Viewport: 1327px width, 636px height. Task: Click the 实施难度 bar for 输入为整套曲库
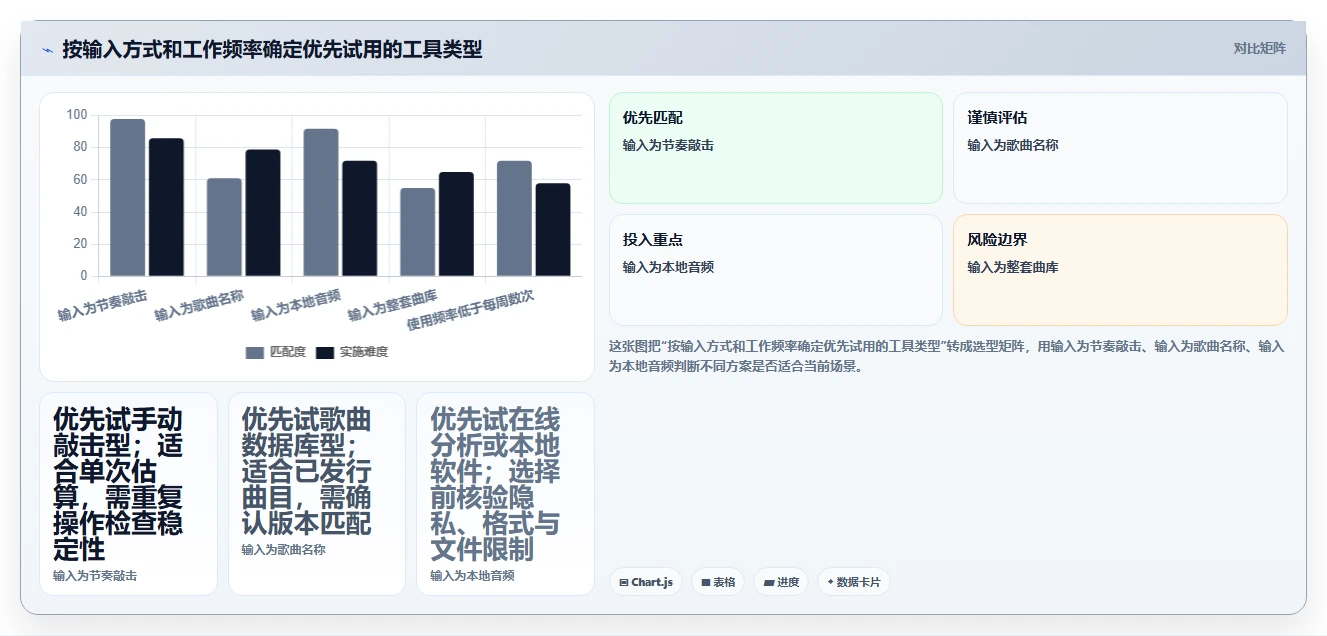(x=456, y=224)
